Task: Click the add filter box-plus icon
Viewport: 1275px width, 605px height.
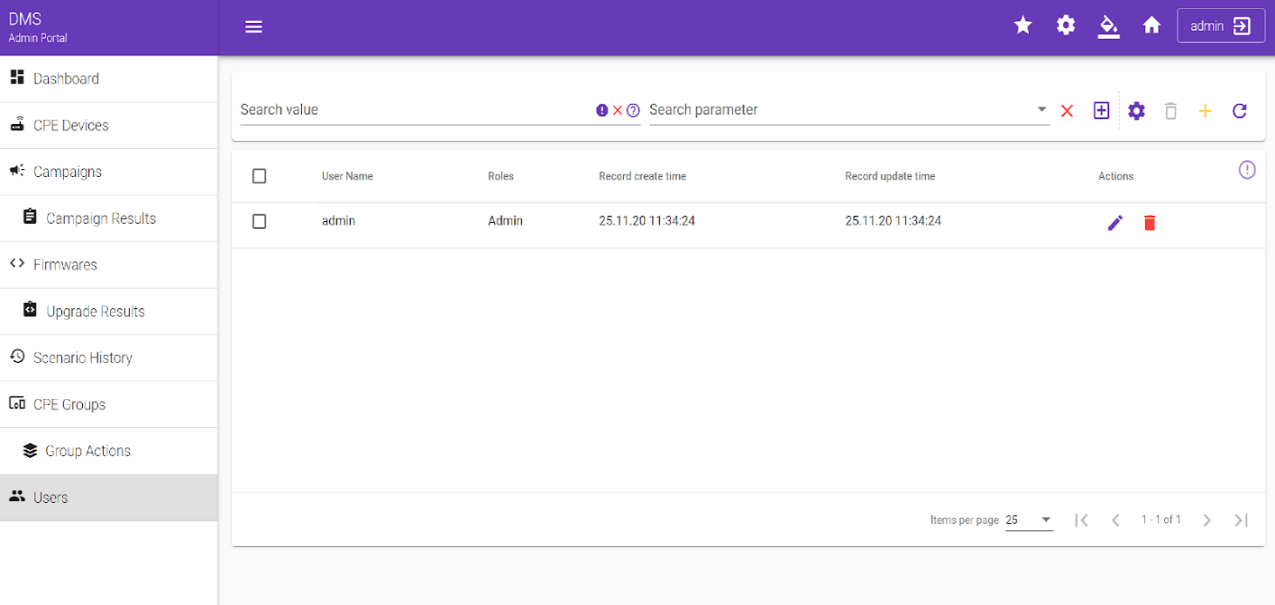Action: (1101, 111)
